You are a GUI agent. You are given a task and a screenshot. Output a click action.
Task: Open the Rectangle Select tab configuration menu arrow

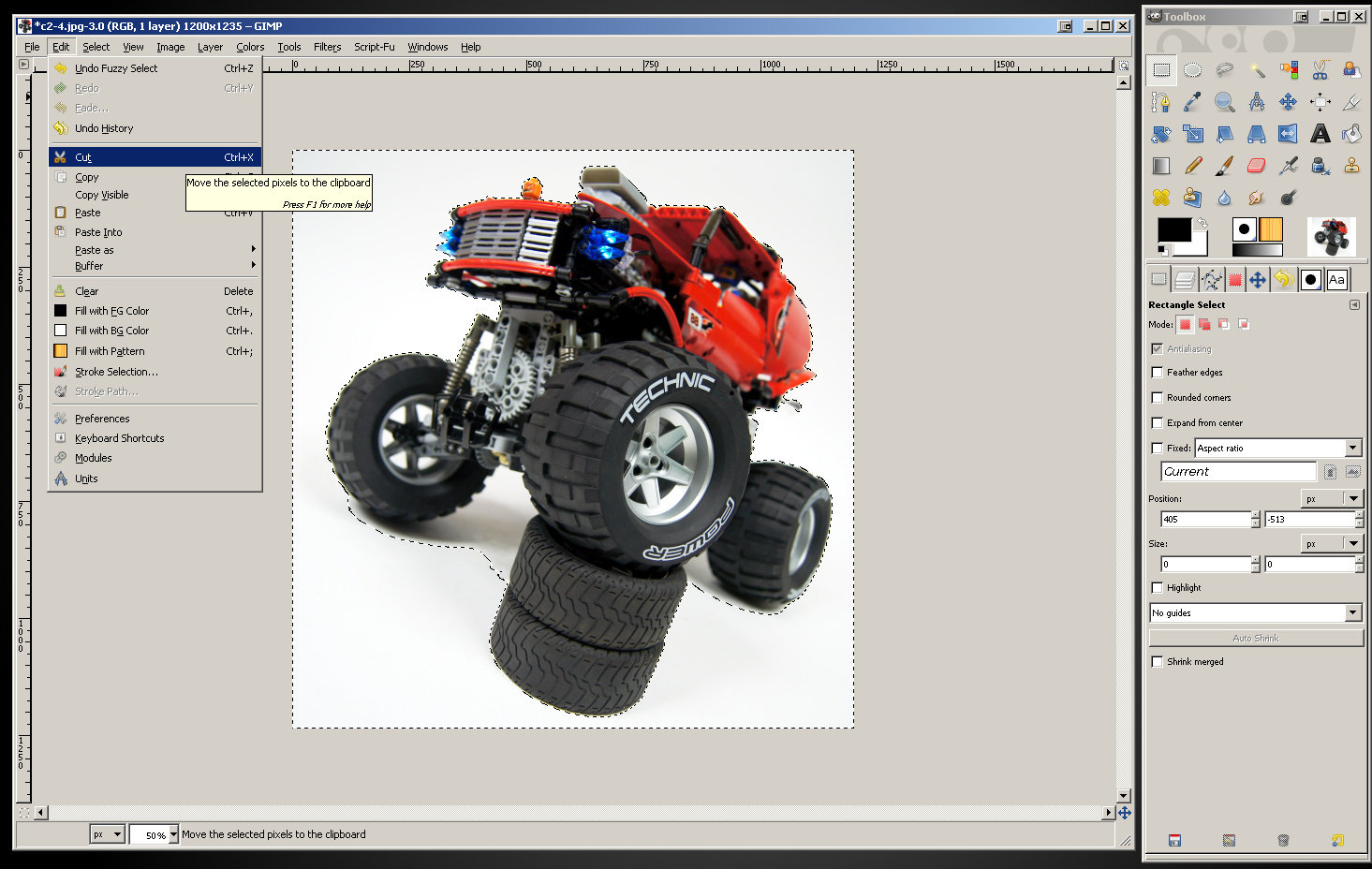[1354, 305]
